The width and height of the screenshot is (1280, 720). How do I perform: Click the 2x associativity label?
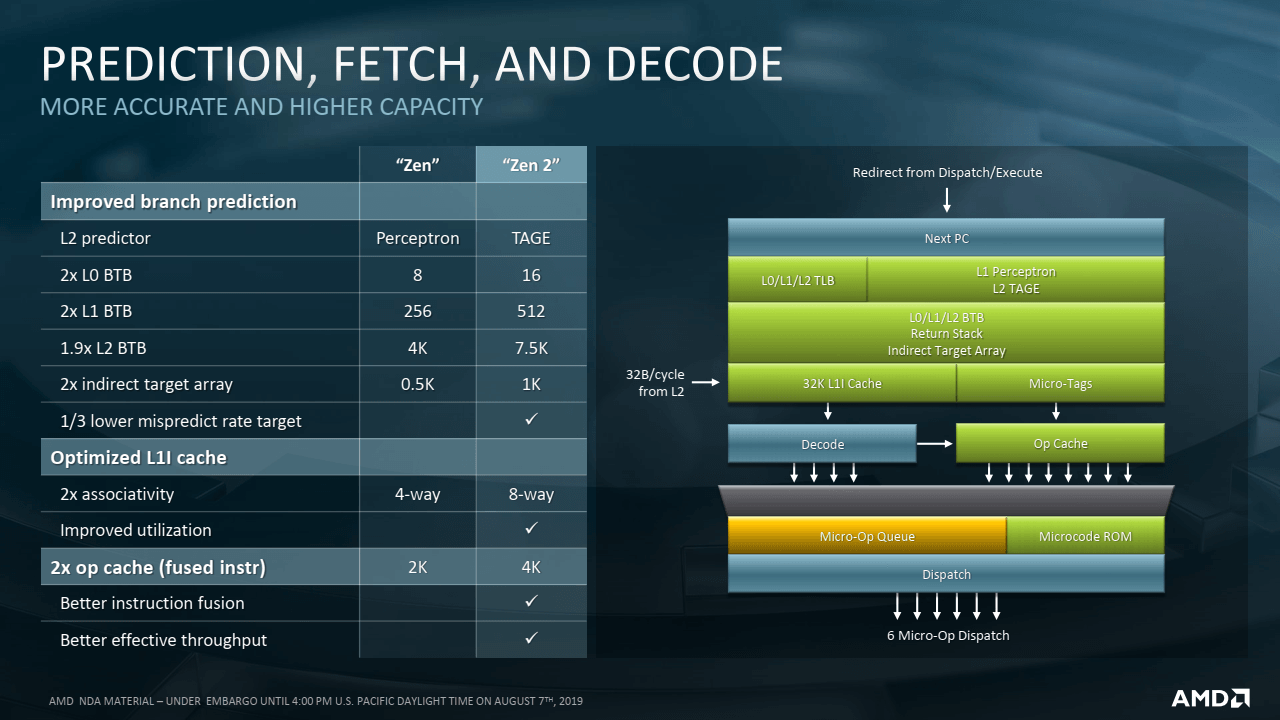coord(117,494)
